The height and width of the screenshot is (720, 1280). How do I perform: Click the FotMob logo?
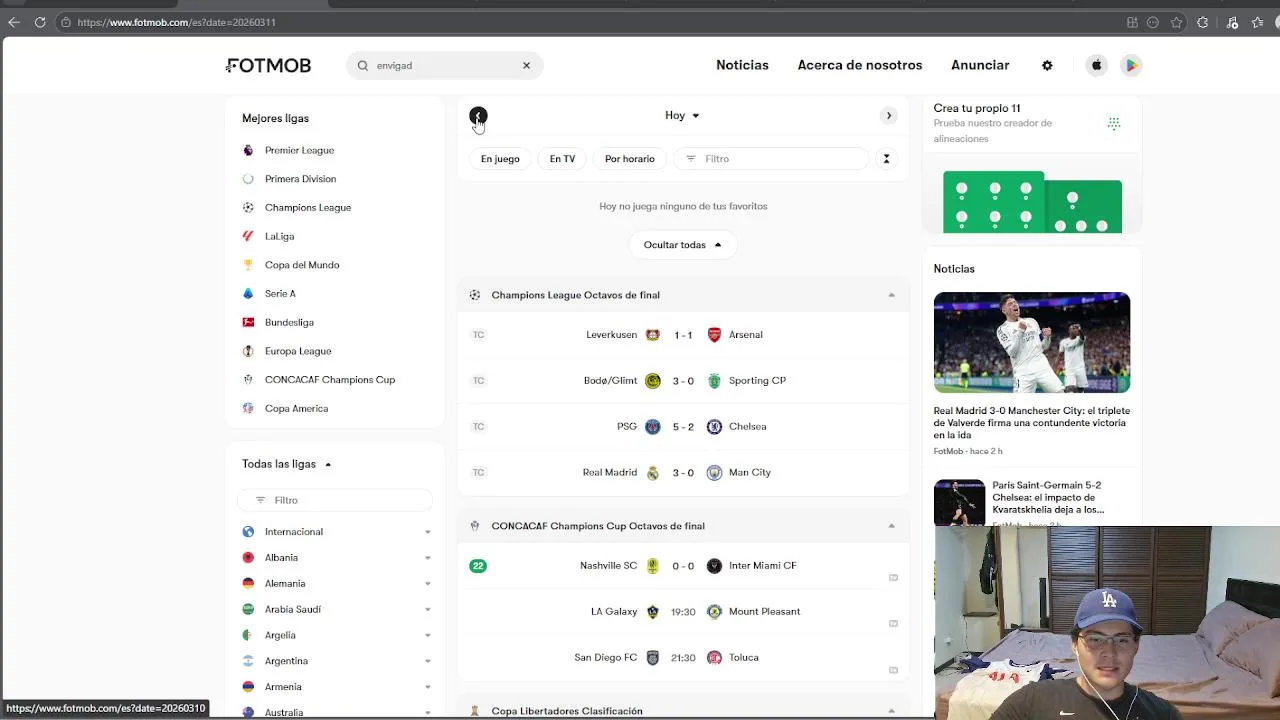pyautogui.click(x=268, y=65)
